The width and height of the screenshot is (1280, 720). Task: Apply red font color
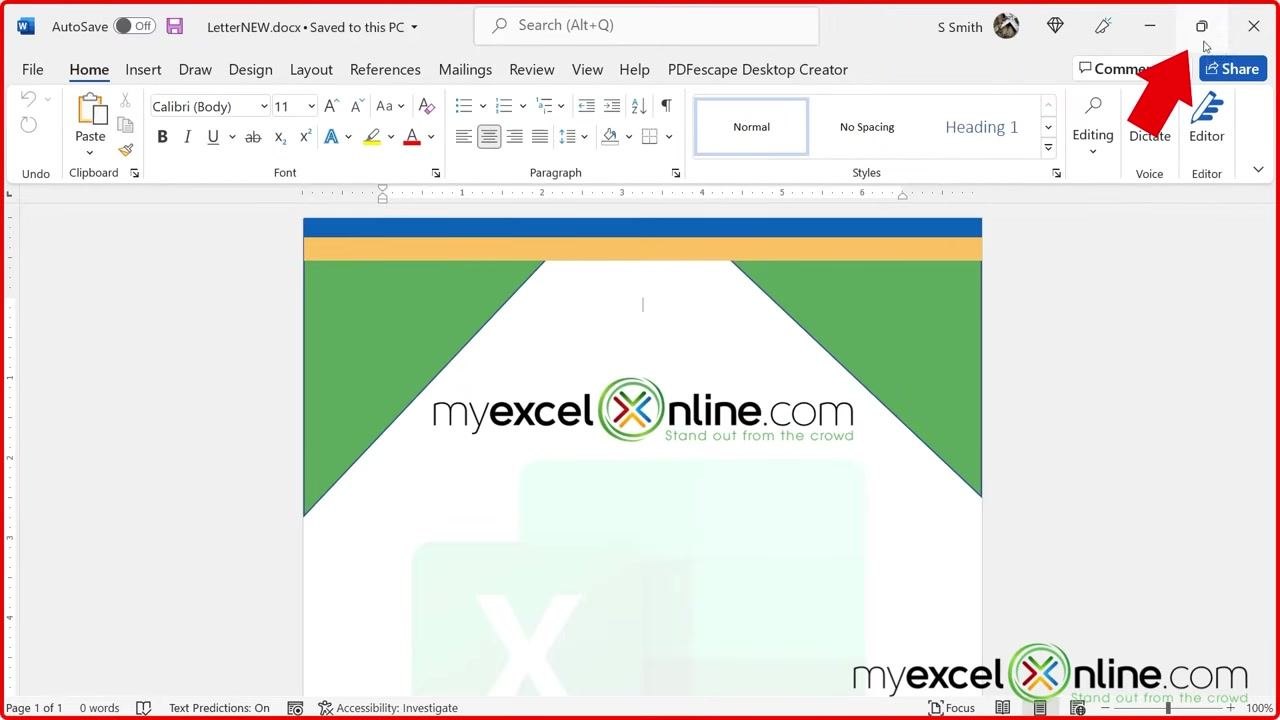coord(412,137)
